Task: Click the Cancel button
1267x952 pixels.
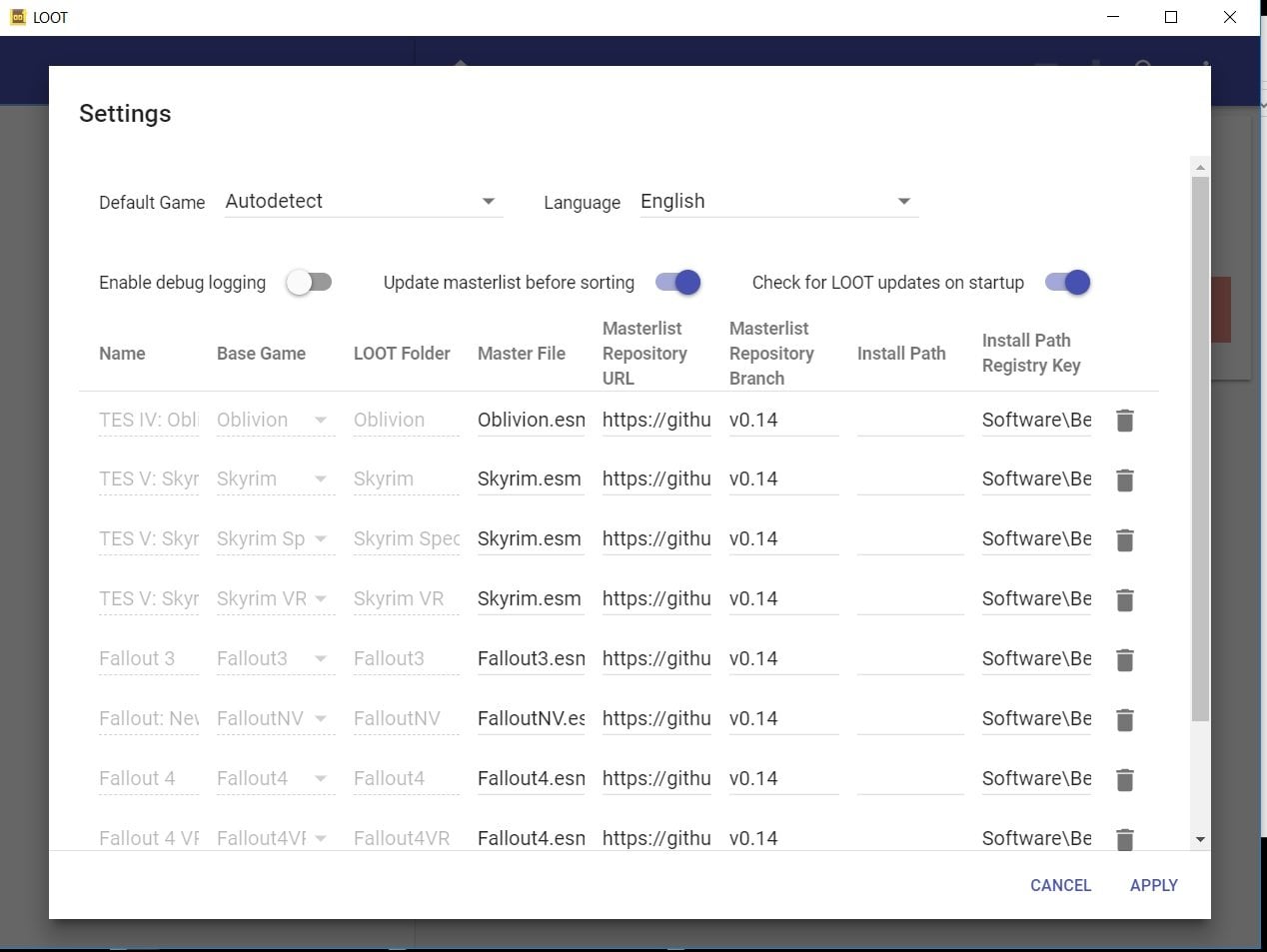Action: (x=1060, y=885)
